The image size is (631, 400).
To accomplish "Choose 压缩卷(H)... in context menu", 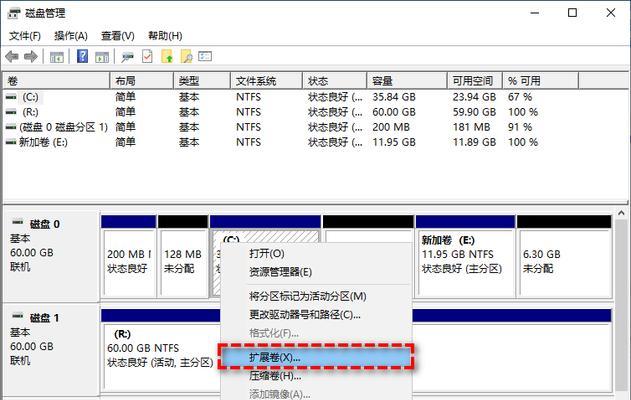I will pos(316,376).
